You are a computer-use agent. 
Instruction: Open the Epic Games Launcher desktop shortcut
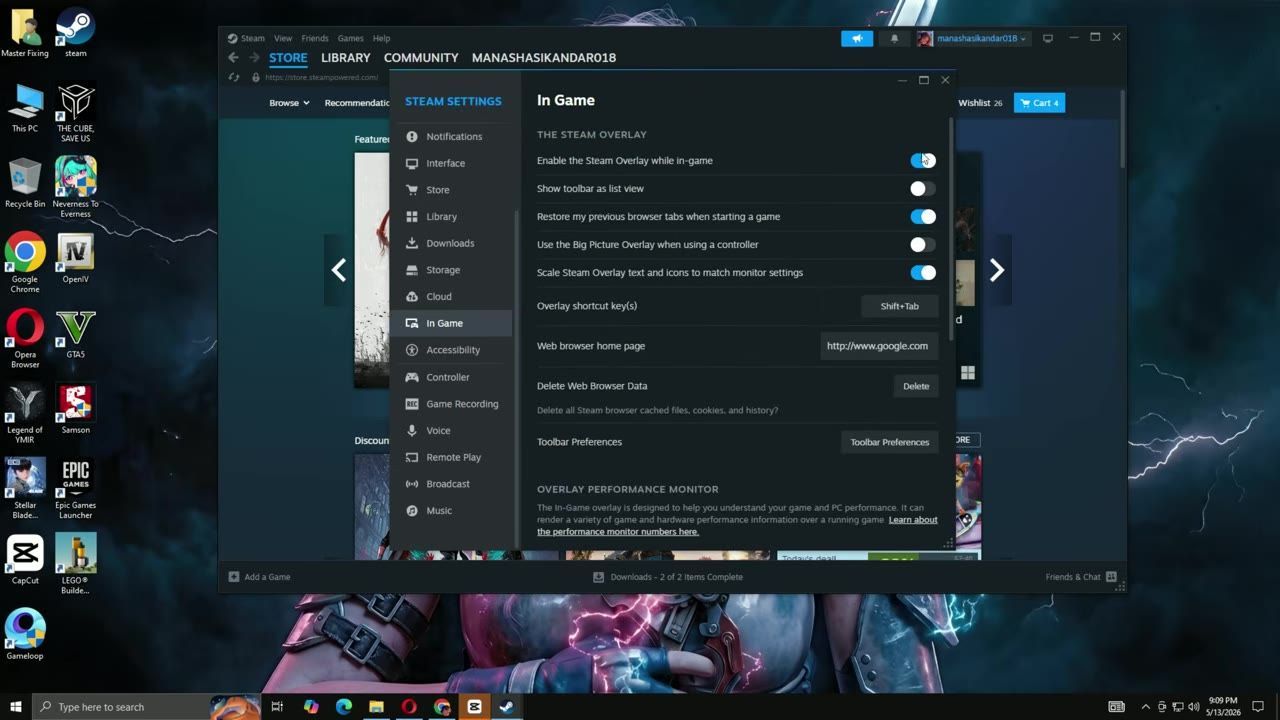click(76, 489)
